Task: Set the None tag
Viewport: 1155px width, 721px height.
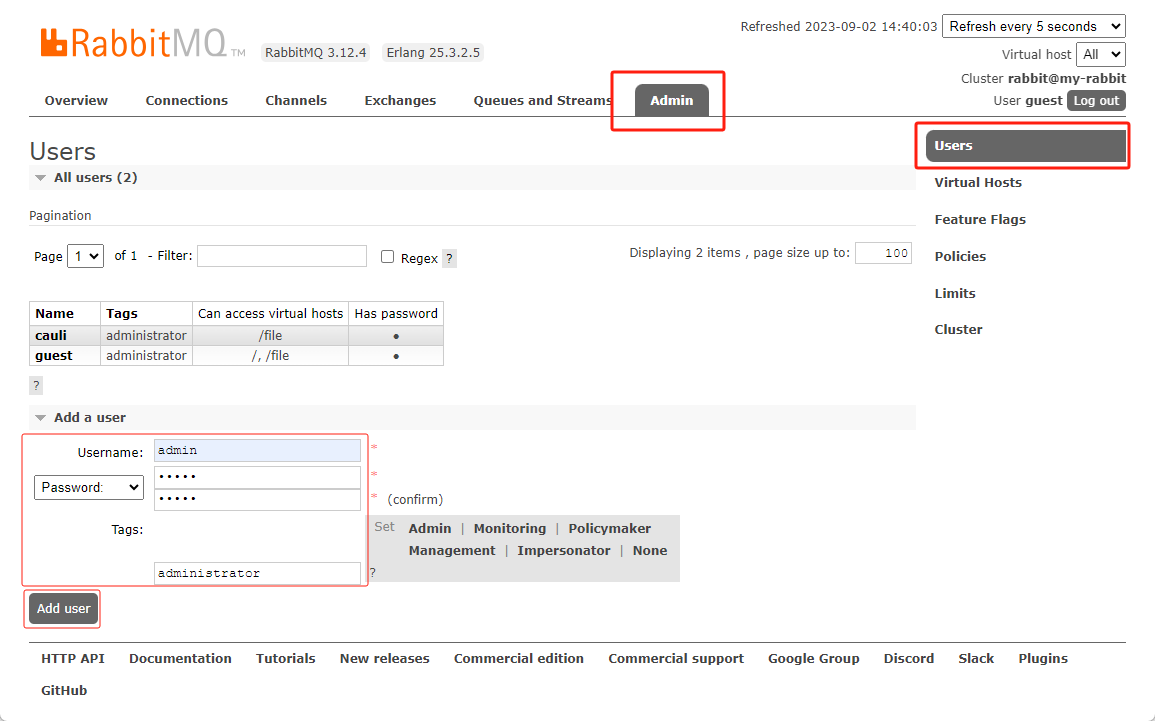Action: click(x=650, y=551)
